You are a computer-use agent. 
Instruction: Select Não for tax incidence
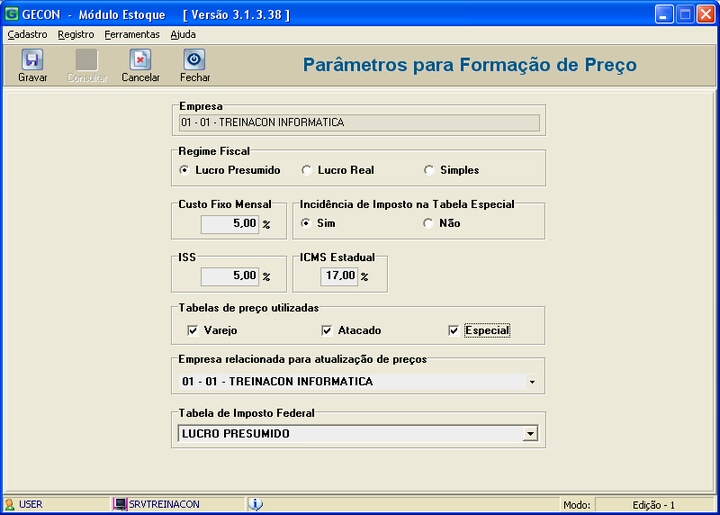pos(428,224)
